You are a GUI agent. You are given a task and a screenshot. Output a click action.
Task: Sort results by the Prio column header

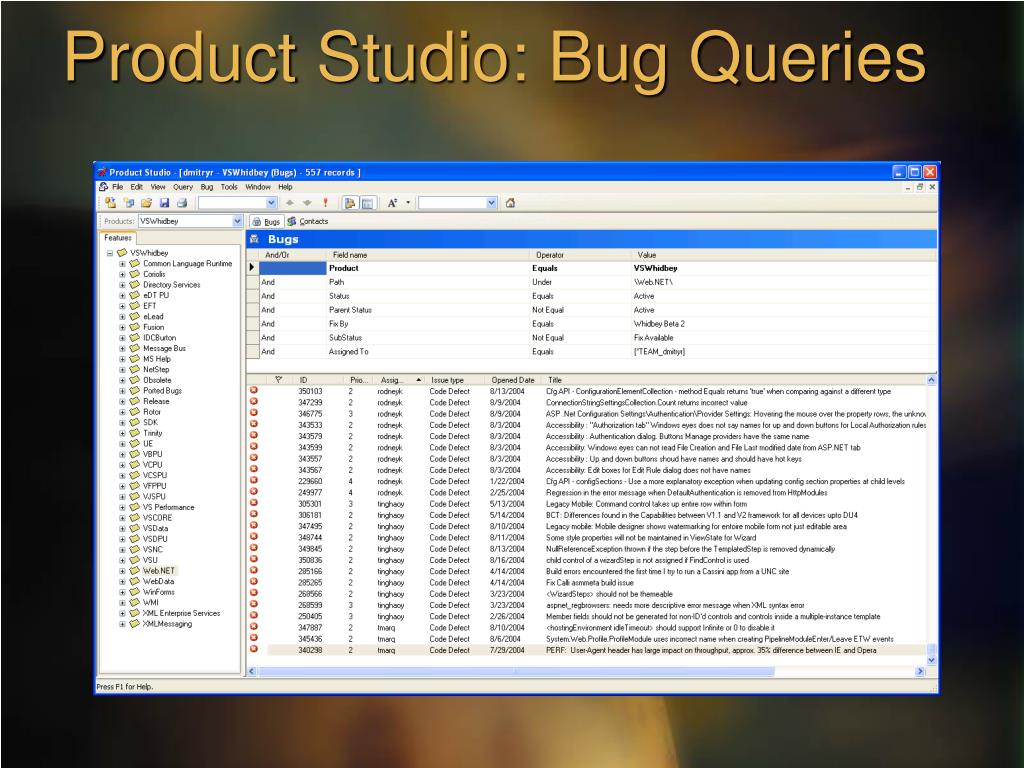click(x=359, y=379)
